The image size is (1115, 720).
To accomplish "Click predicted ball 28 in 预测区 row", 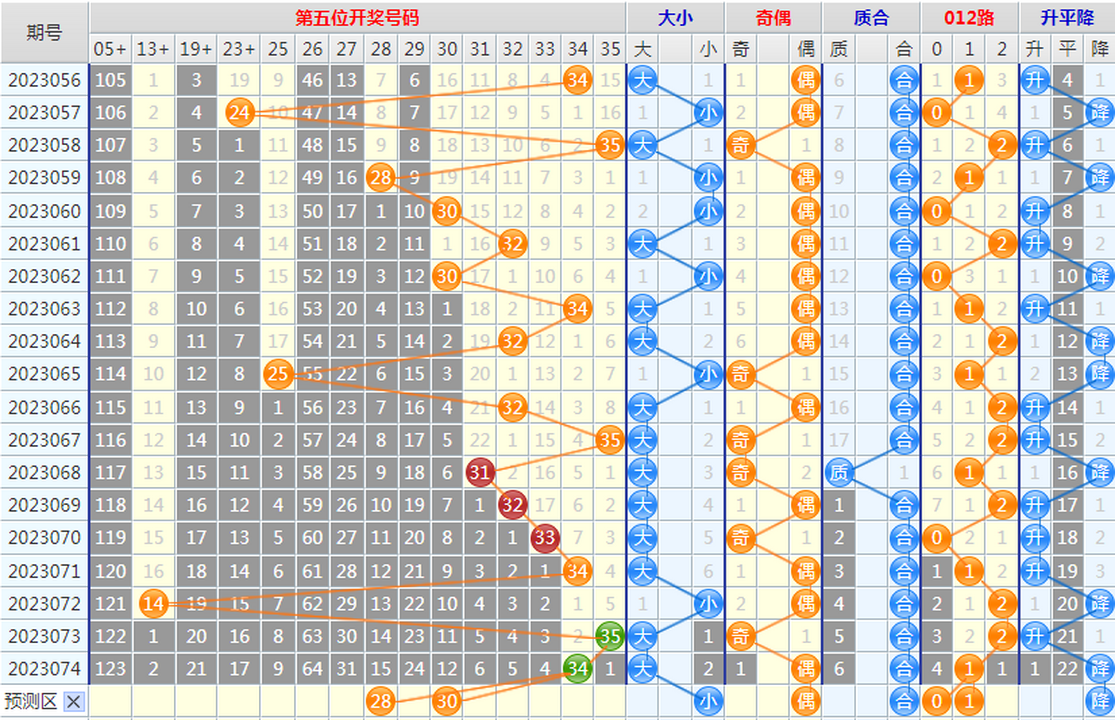I will [x=381, y=702].
